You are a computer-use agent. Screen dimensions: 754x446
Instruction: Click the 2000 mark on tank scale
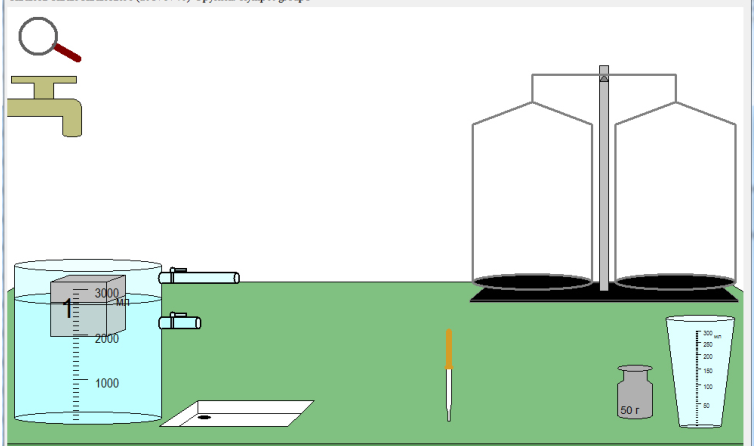(x=107, y=338)
